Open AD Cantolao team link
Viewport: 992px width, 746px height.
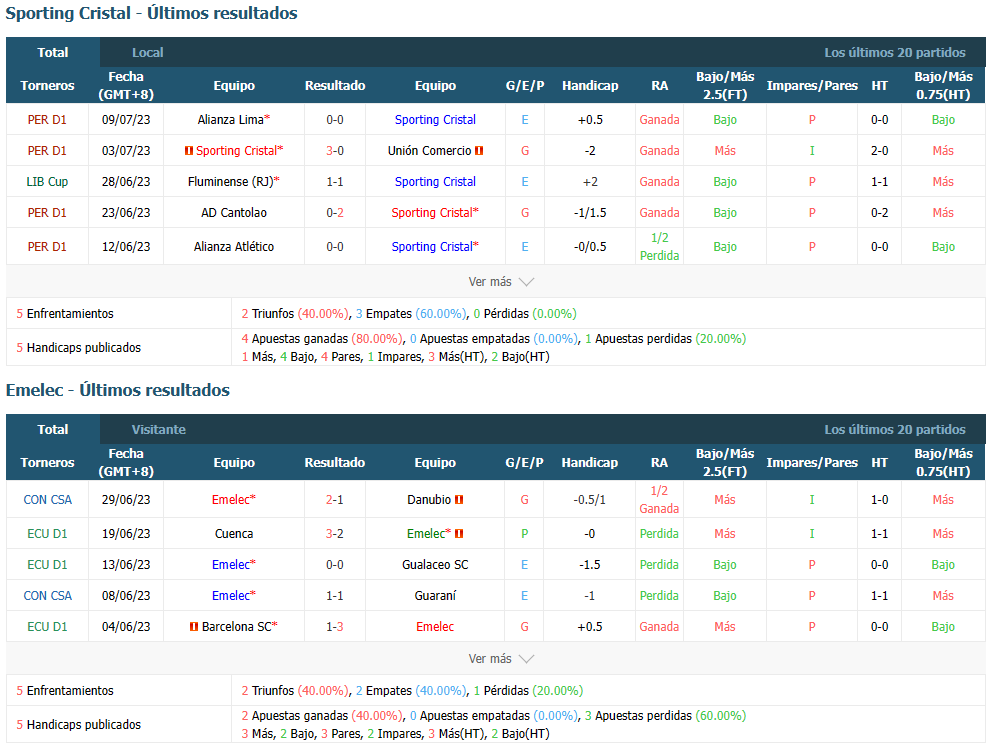tap(234, 213)
